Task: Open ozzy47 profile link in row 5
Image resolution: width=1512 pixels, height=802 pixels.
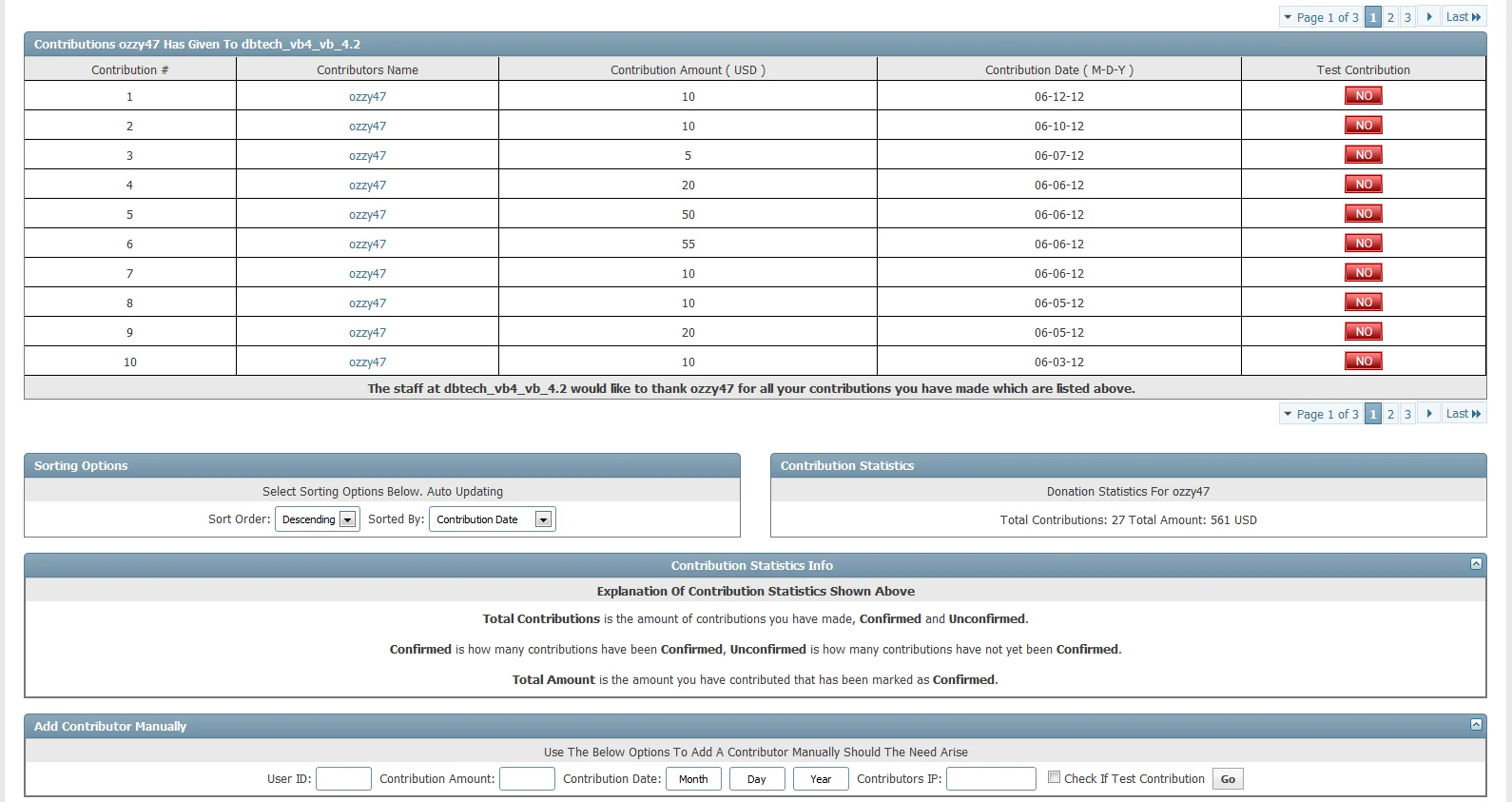Action: click(367, 215)
